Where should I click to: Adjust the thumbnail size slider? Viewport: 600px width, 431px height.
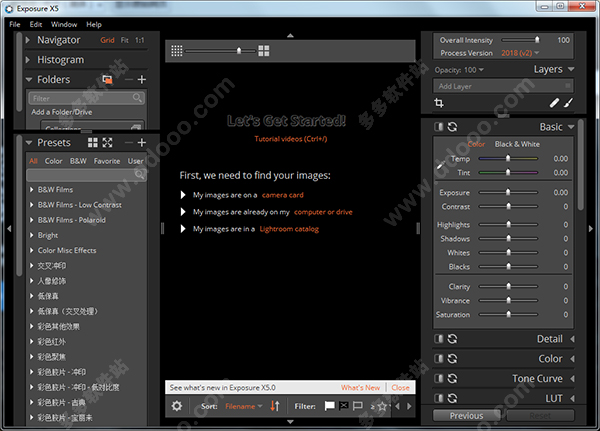click(x=220, y=51)
